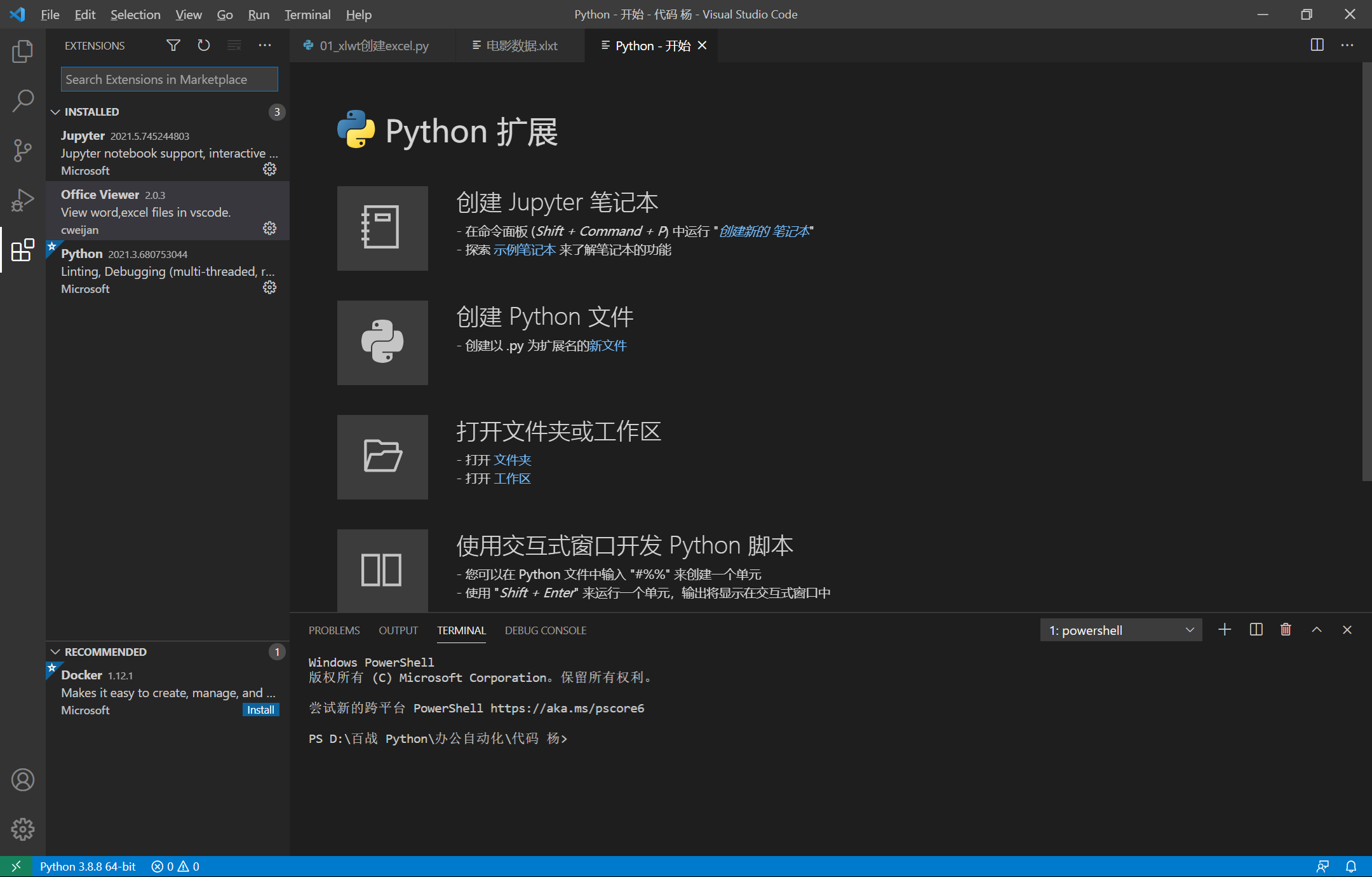This screenshot has height=877, width=1372.
Task: Click the 工作区 link
Action: click(512, 479)
